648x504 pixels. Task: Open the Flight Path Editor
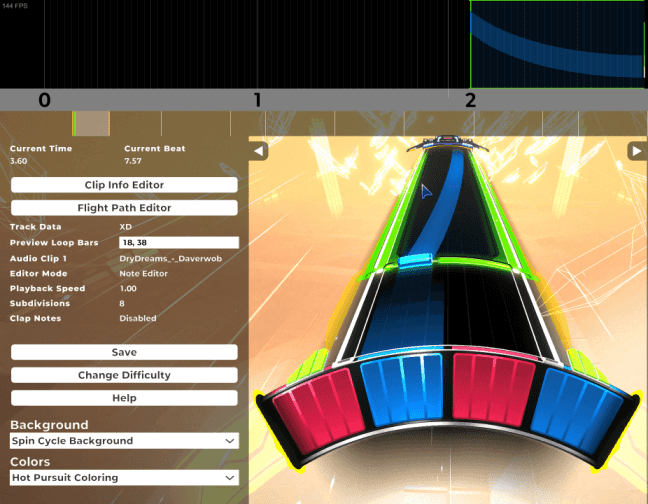coord(124,207)
